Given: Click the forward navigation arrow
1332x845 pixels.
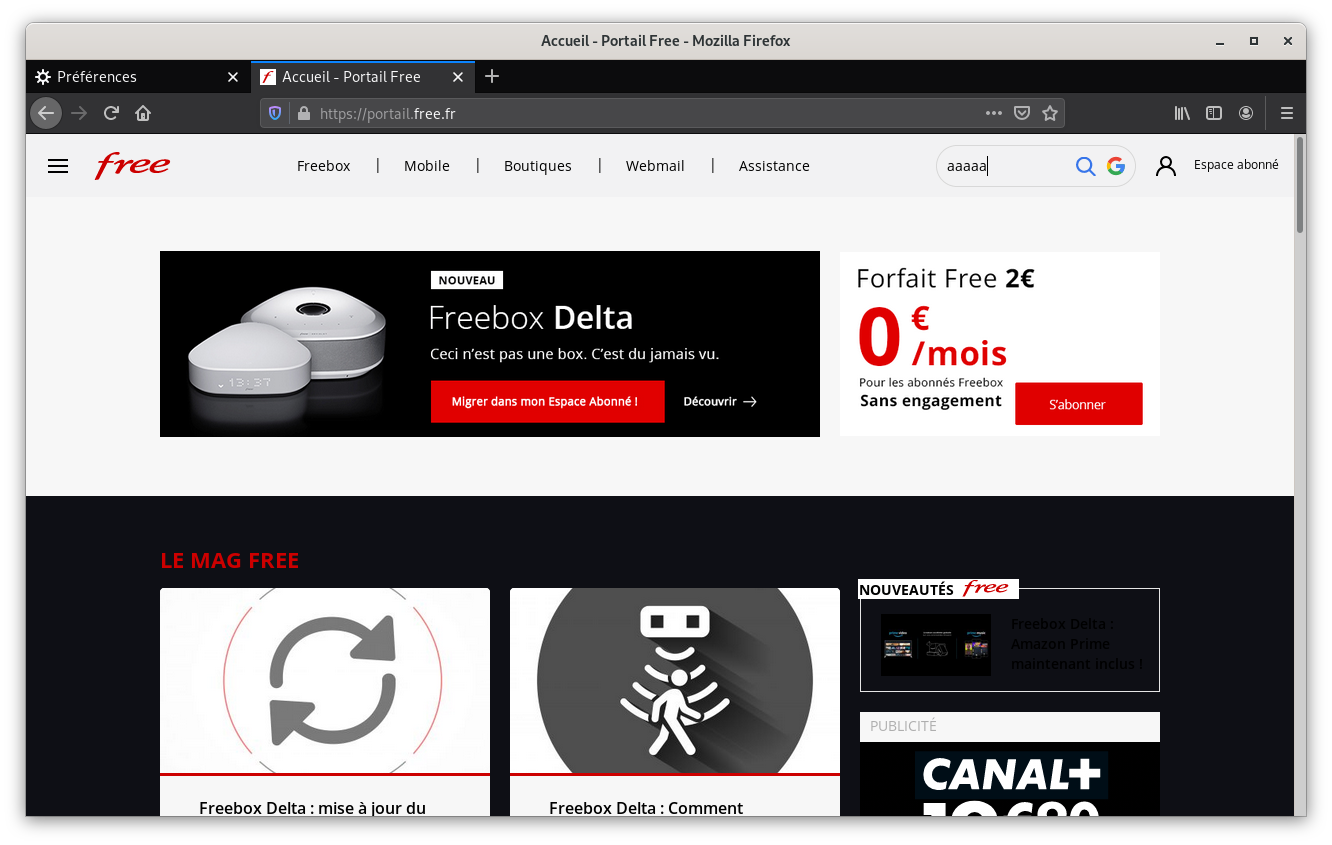Looking at the screenshot, I should 79,113.
